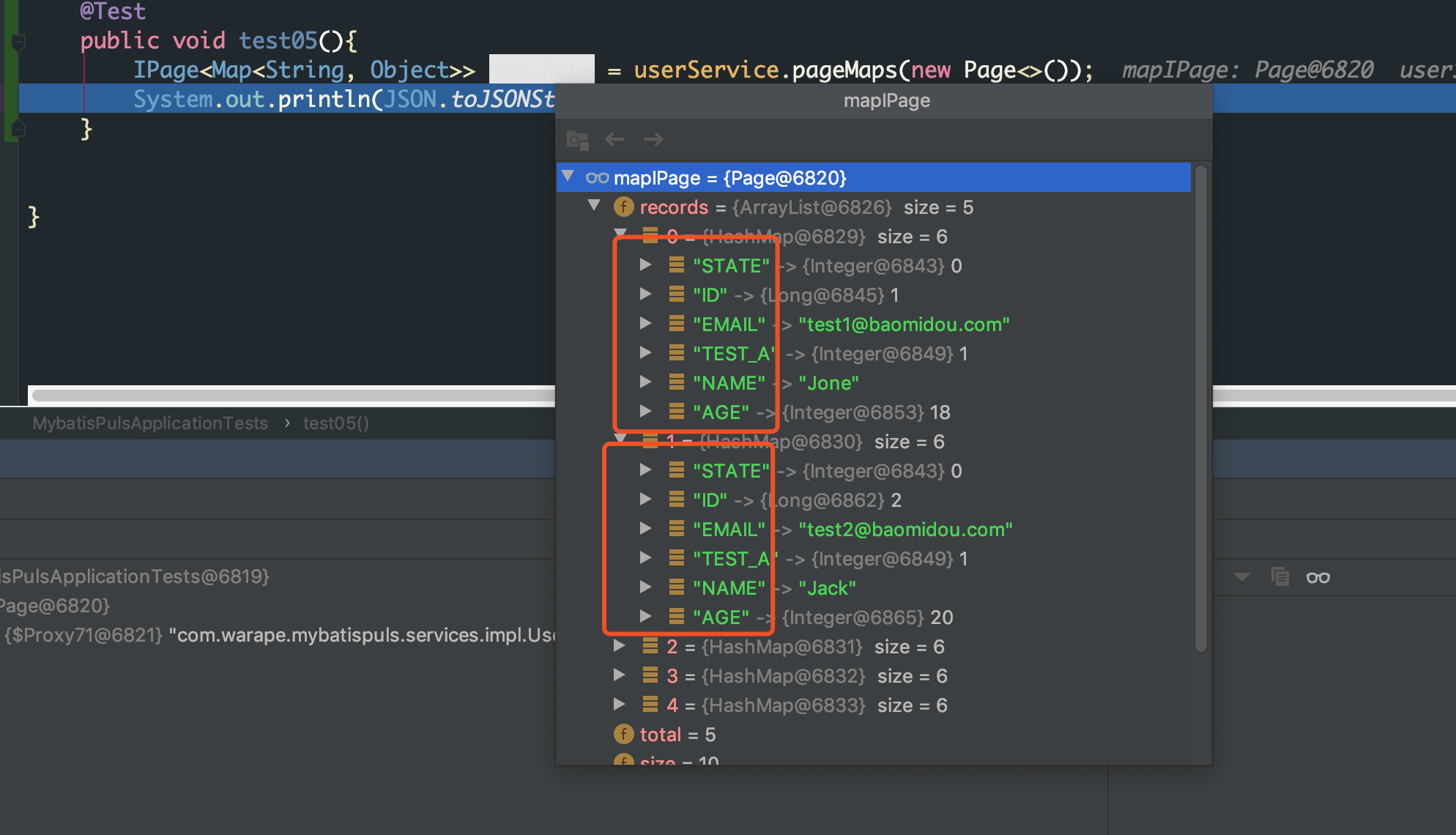Viewport: 1456px width, 835px height.
Task: Expand HashMap entry 3 in records
Action: click(619, 675)
